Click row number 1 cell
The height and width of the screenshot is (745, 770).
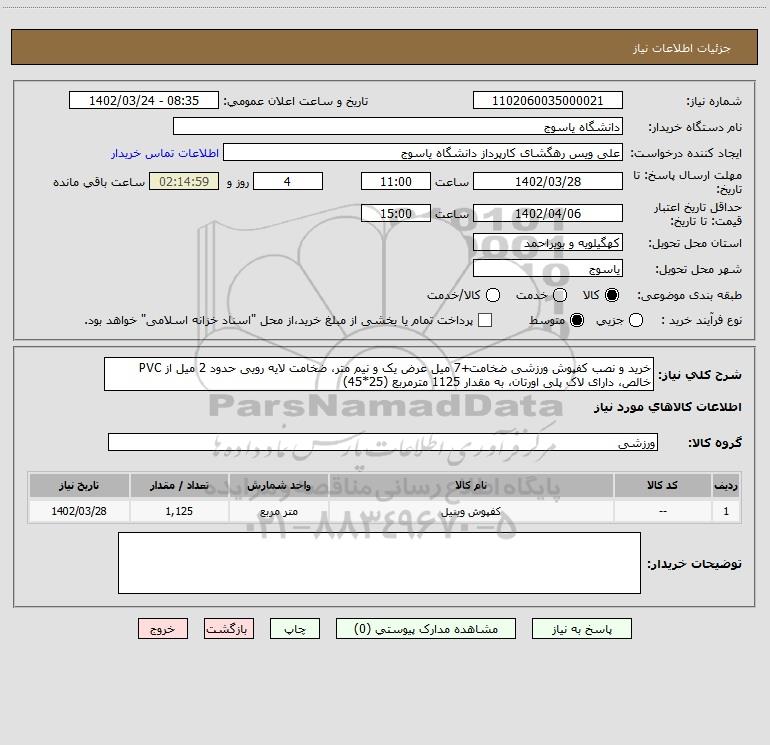(x=726, y=511)
